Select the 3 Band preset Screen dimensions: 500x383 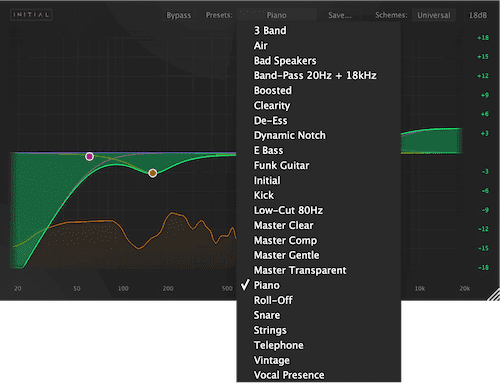[x=318, y=31]
